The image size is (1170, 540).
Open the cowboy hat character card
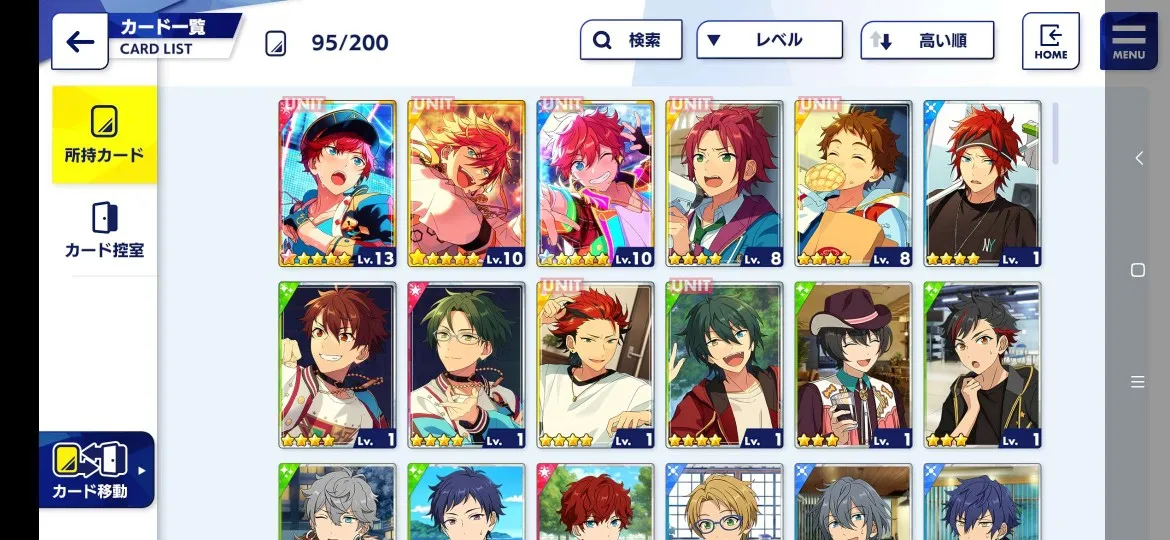tap(853, 365)
